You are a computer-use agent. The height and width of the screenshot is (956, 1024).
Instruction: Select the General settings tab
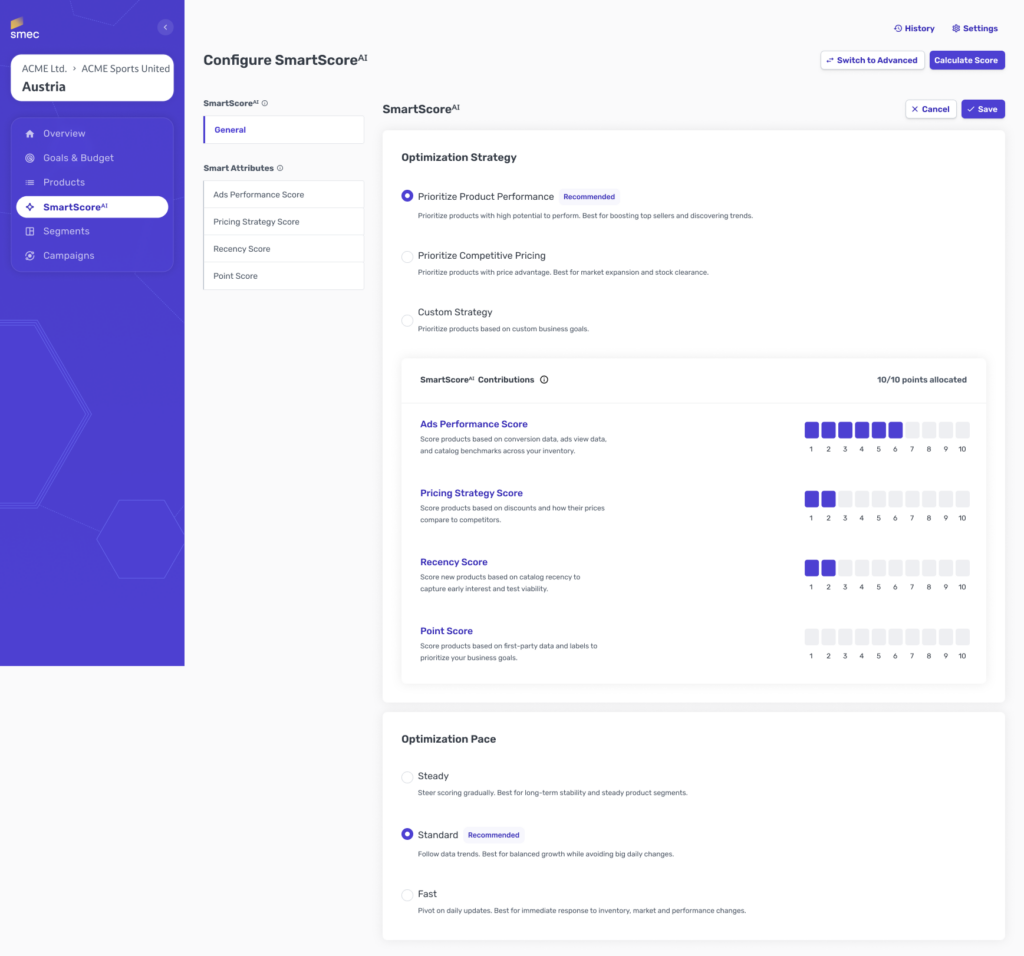click(x=283, y=129)
